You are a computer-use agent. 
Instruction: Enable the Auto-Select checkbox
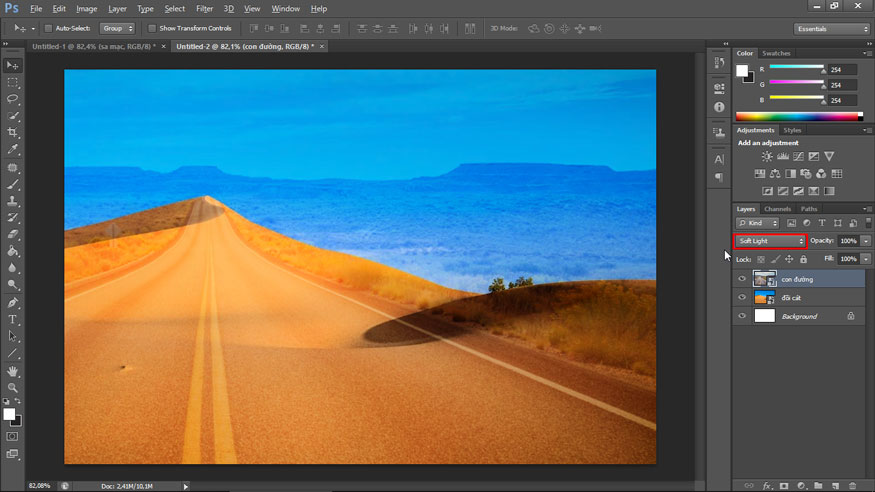(x=49, y=28)
